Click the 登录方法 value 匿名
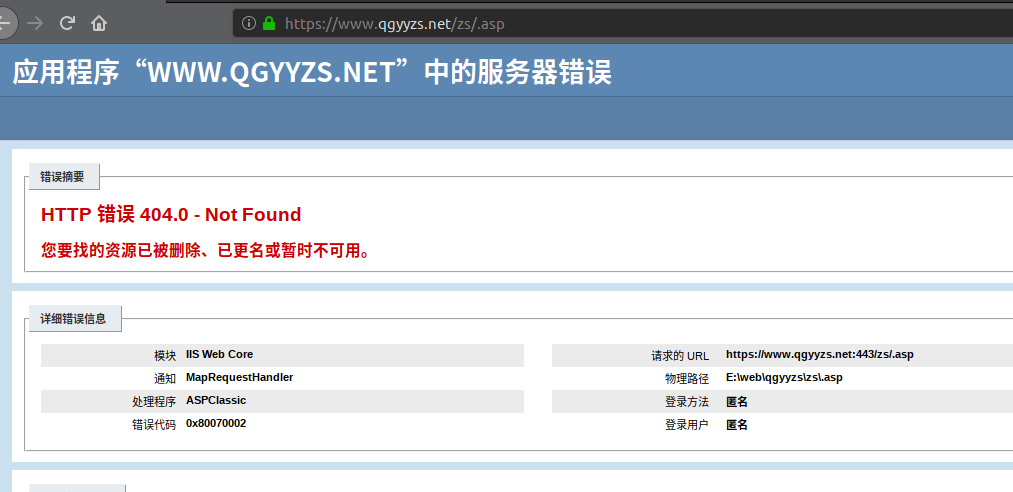Screen dimensions: 1013x492 click(737, 402)
